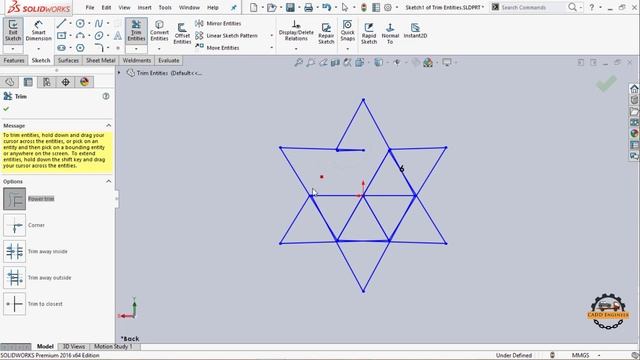The width and height of the screenshot is (640, 360).
Task: Open the Edit menu
Action: tap(106, 7)
